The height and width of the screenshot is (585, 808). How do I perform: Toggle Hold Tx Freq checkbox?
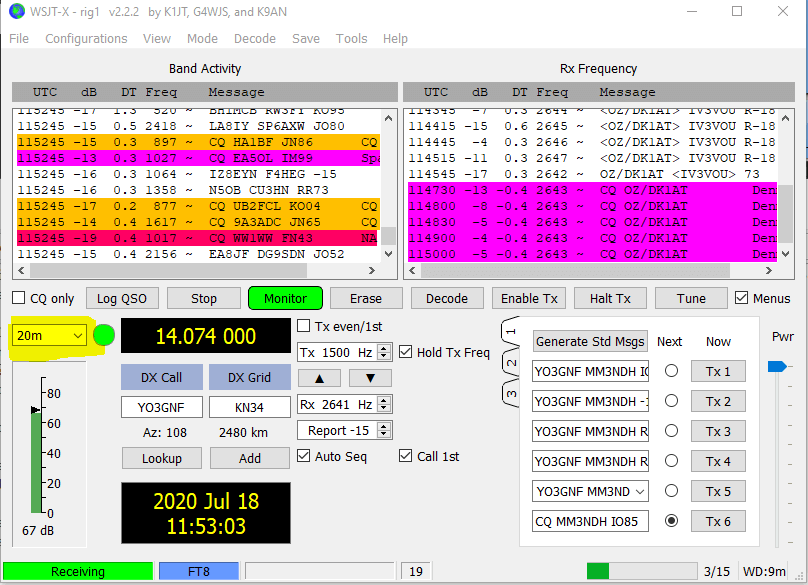click(406, 352)
